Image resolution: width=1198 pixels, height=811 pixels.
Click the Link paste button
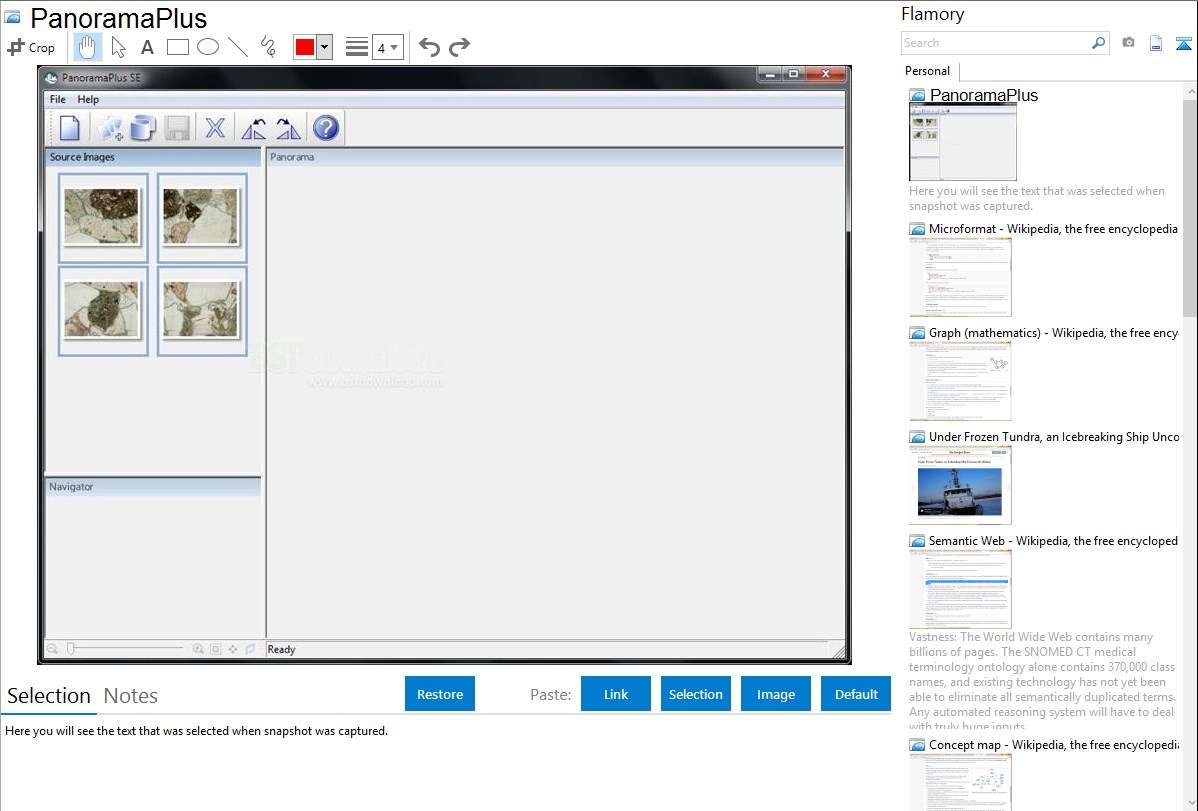coord(616,694)
